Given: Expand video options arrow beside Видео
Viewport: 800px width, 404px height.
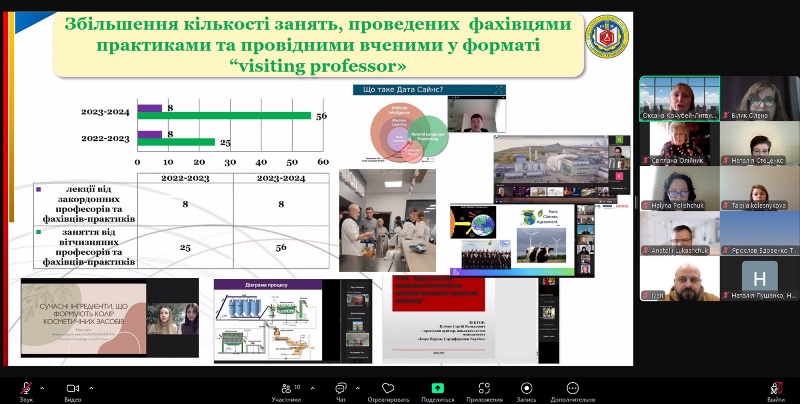Looking at the screenshot, I should (x=91, y=388).
